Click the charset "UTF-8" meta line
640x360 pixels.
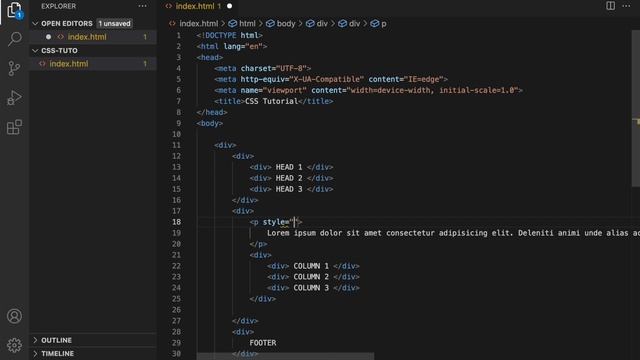[x=262, y=69]
